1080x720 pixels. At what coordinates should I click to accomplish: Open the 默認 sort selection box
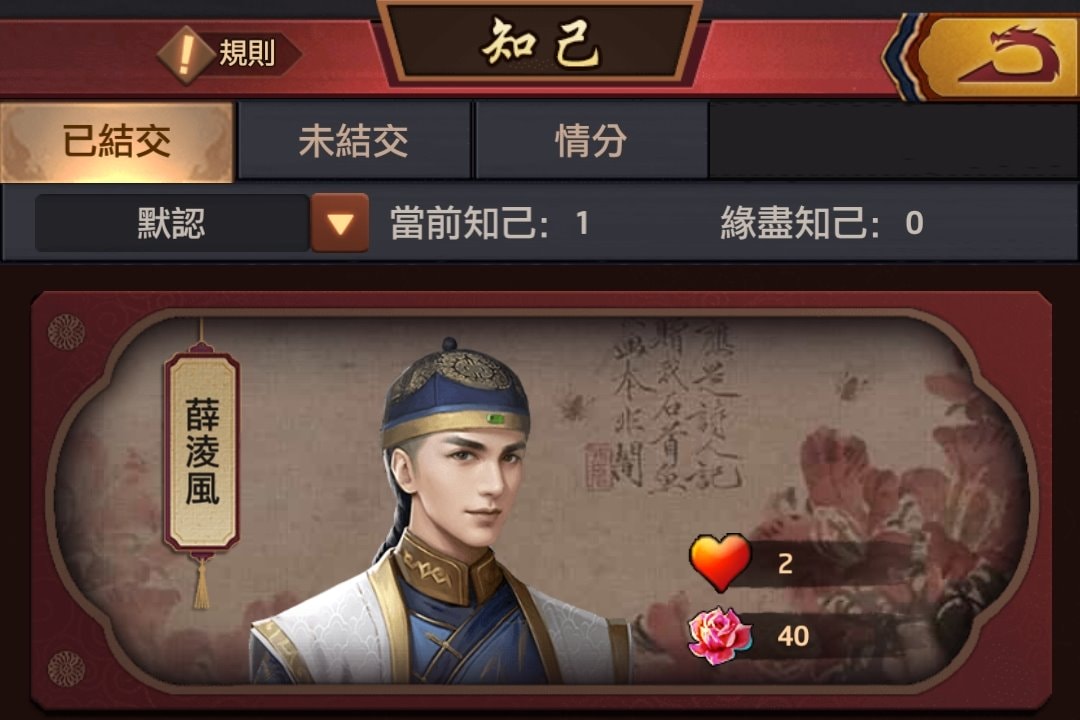[x=172, y=223]
